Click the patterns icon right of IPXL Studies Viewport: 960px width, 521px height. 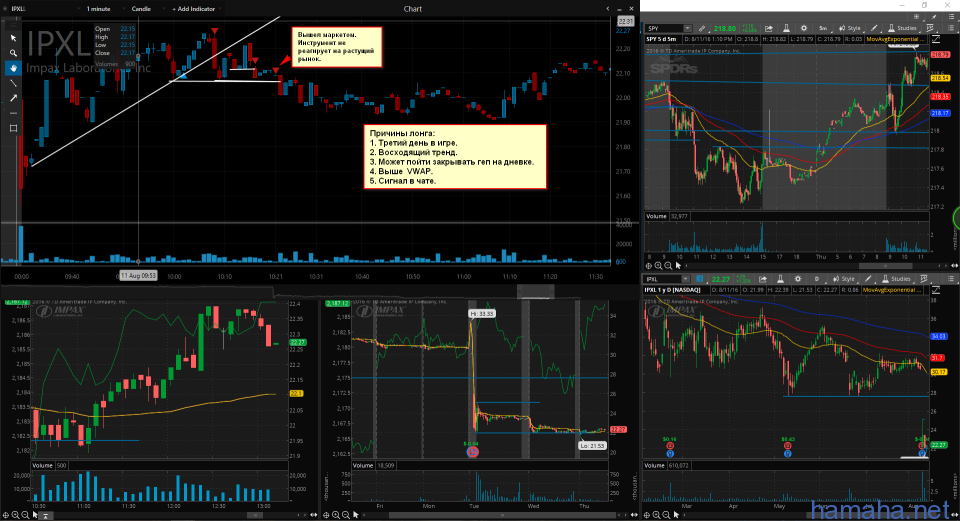[x=925, y=279]
